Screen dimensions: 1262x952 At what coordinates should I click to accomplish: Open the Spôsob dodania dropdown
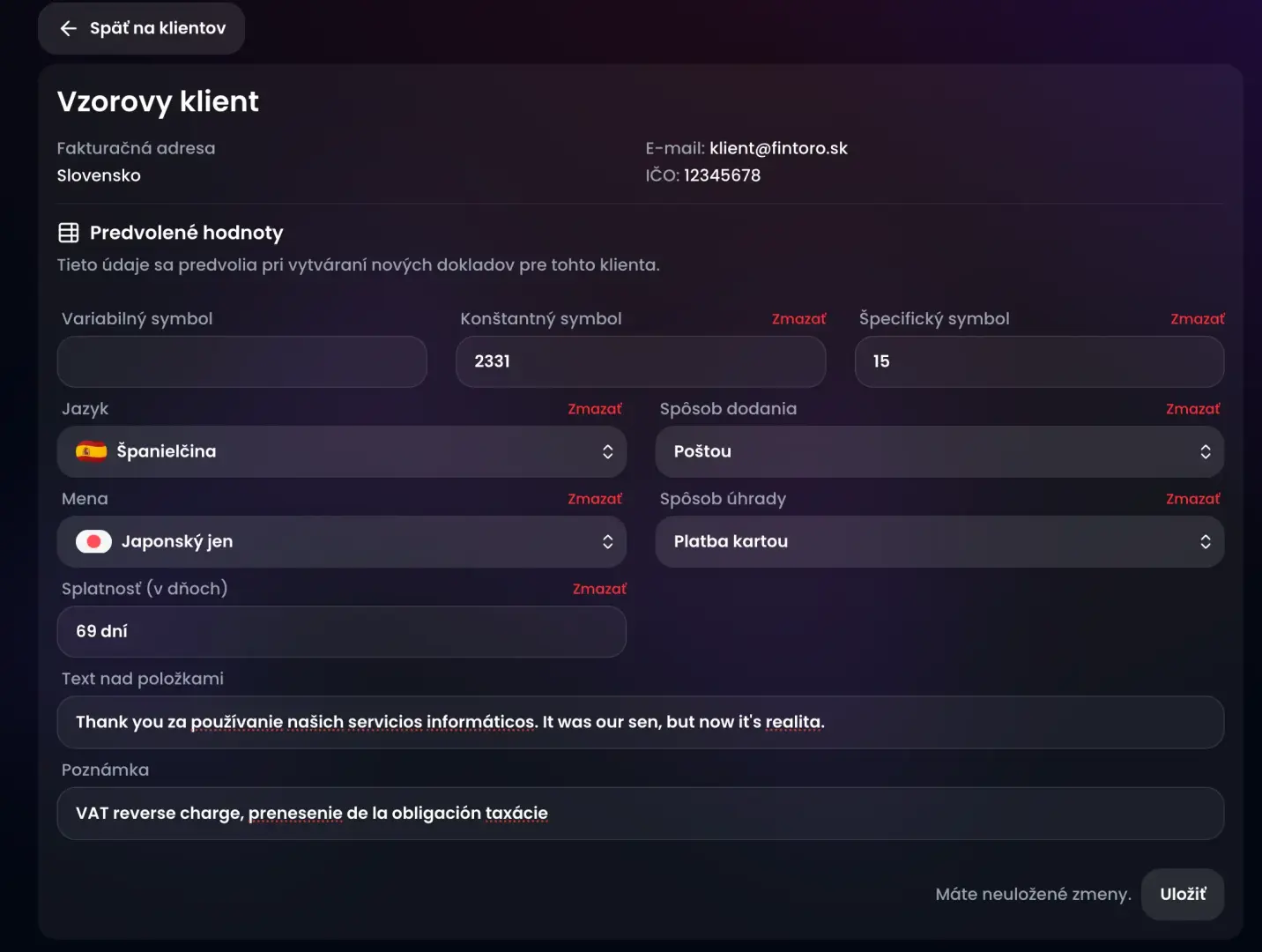[x=939, y=451]
